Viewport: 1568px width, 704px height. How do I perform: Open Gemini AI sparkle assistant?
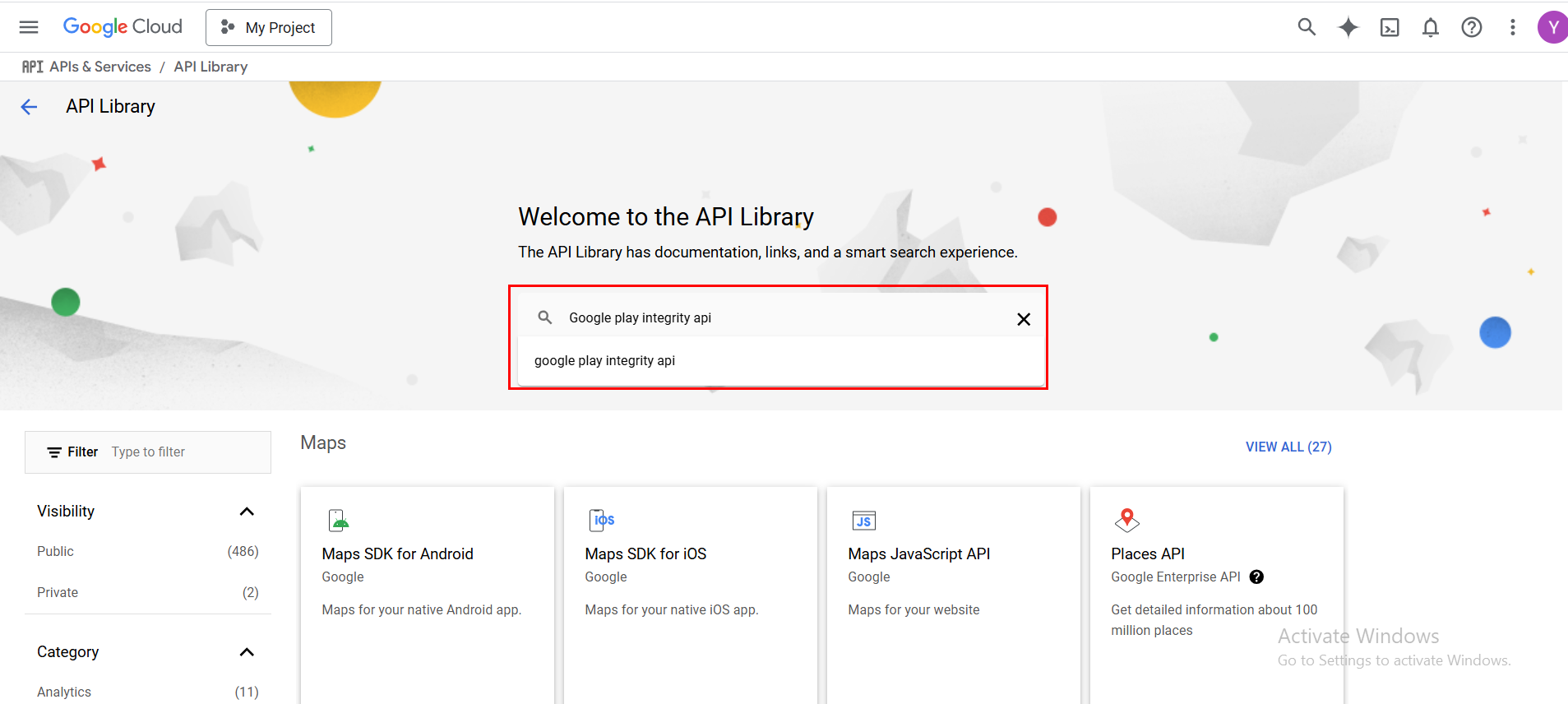(1348, 27)
